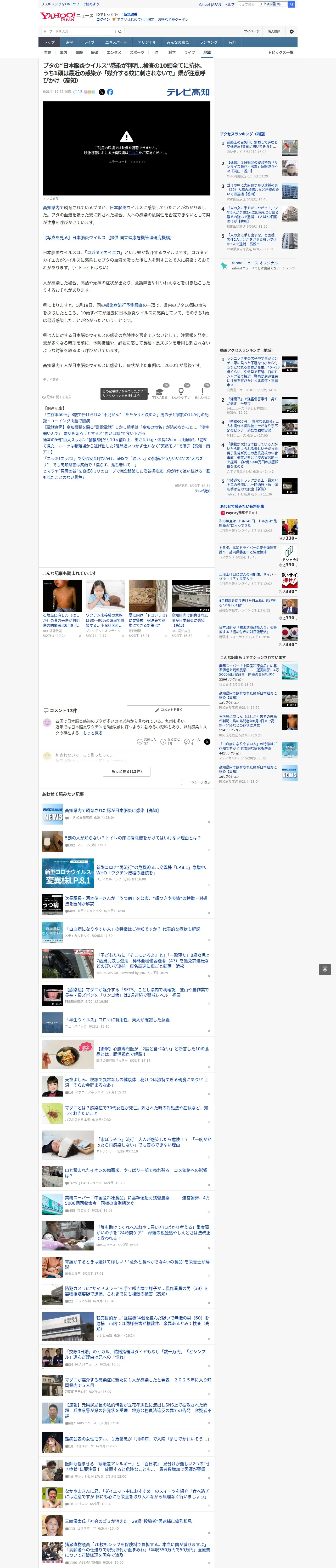Share the first comment on X
The height and width of the screenshot is (1568, 336).
(x=207, y=741)
